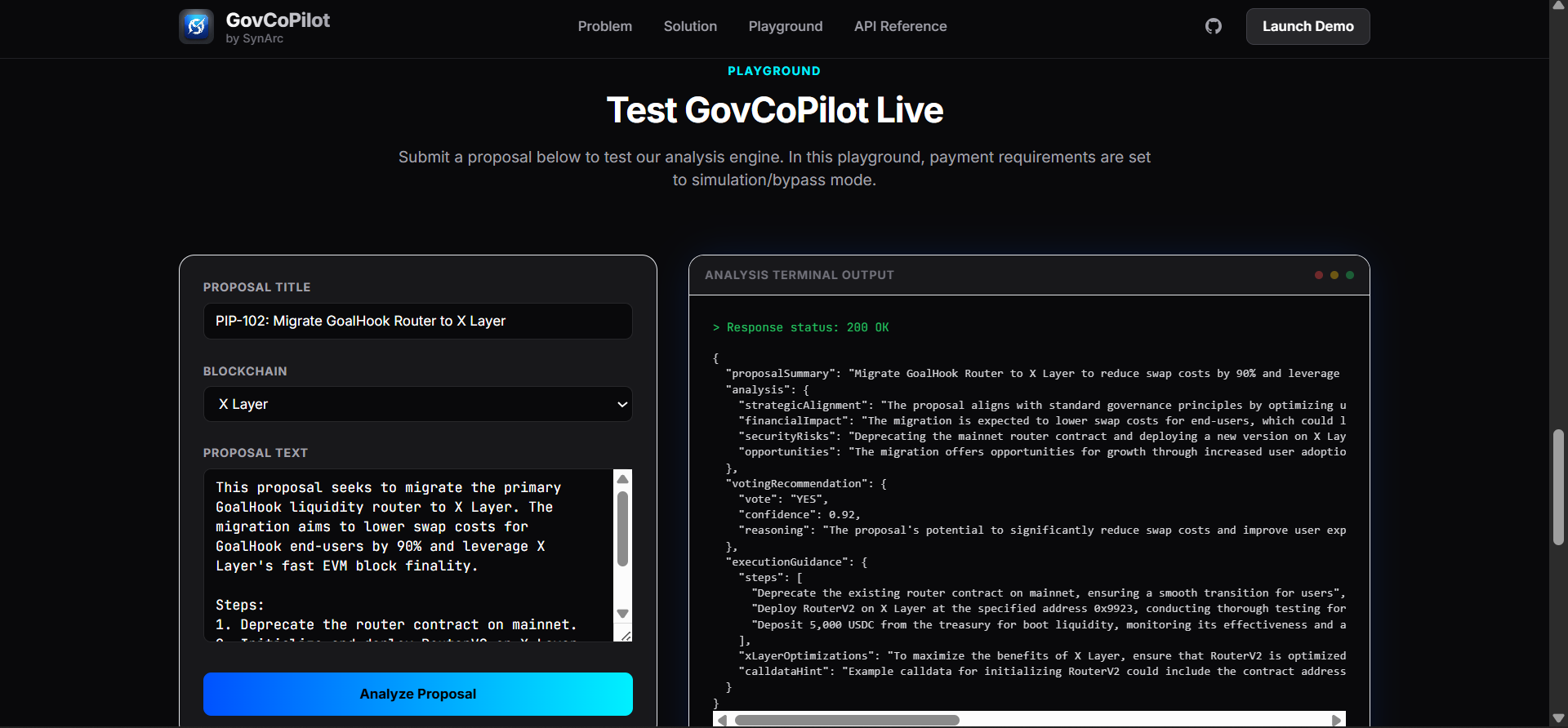This screenshot has width=1568, height=728.
Task: Click the 'strategicAlignment' output line
Action: coord(1042,405)
